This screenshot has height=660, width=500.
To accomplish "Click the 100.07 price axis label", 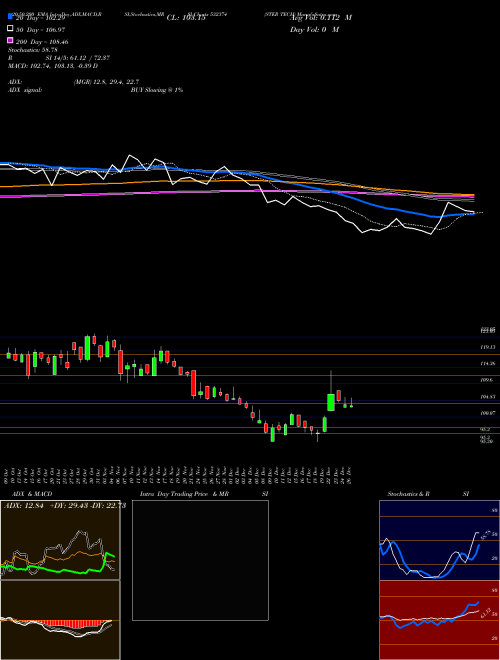I will 488,413.
